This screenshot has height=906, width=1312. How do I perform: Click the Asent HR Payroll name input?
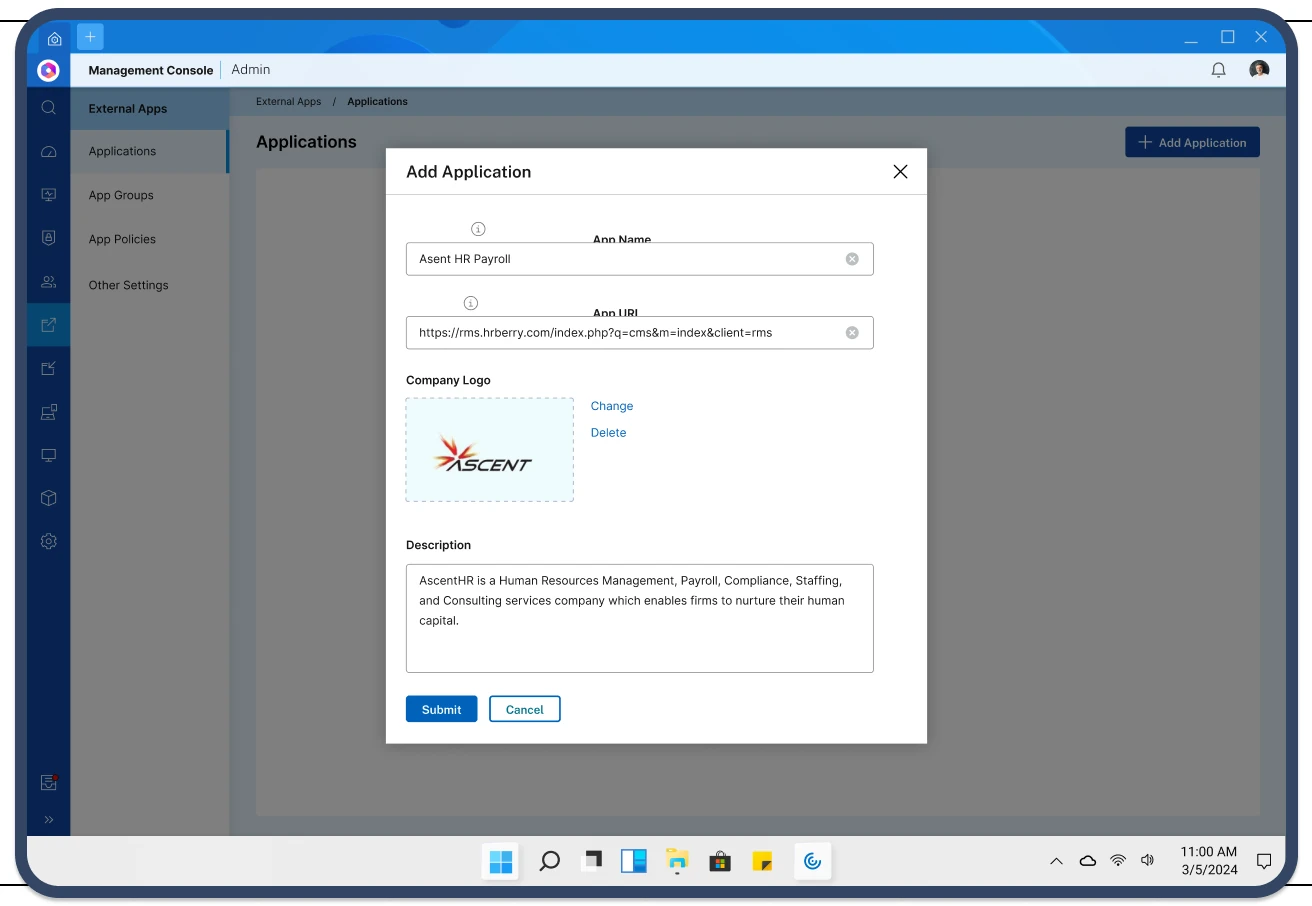pos(640,259)
